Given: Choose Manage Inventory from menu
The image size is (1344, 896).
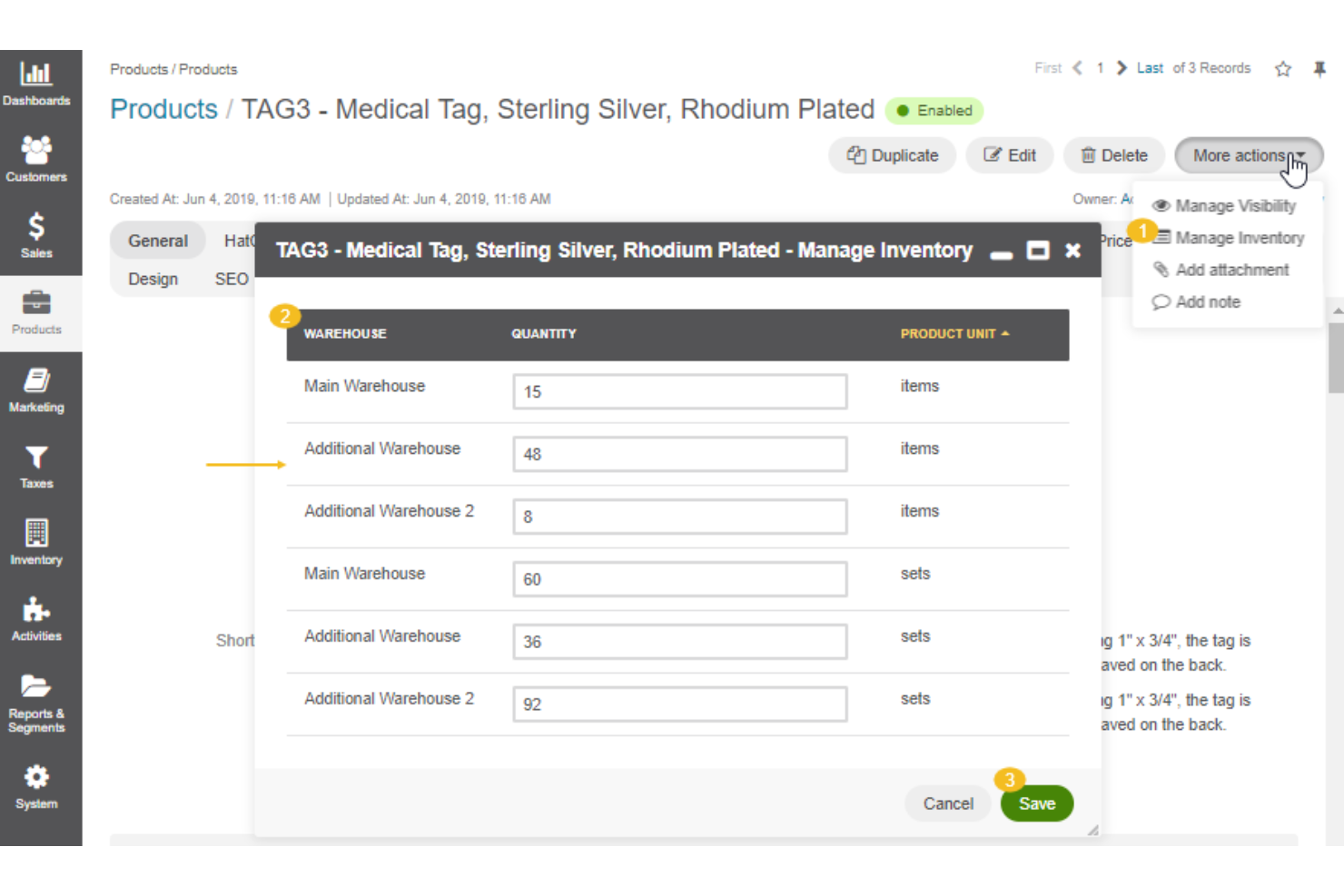Looking at the screenshot, I should pos(1229,238).
